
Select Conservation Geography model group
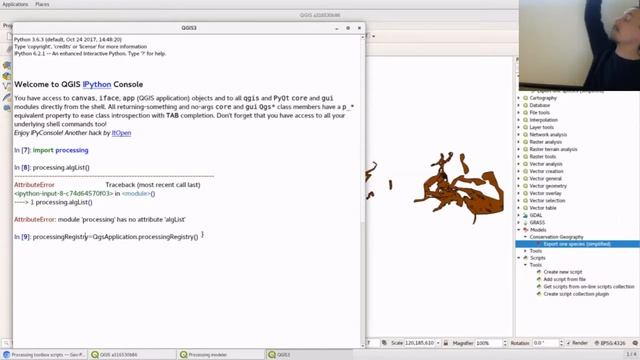(556, 237)
